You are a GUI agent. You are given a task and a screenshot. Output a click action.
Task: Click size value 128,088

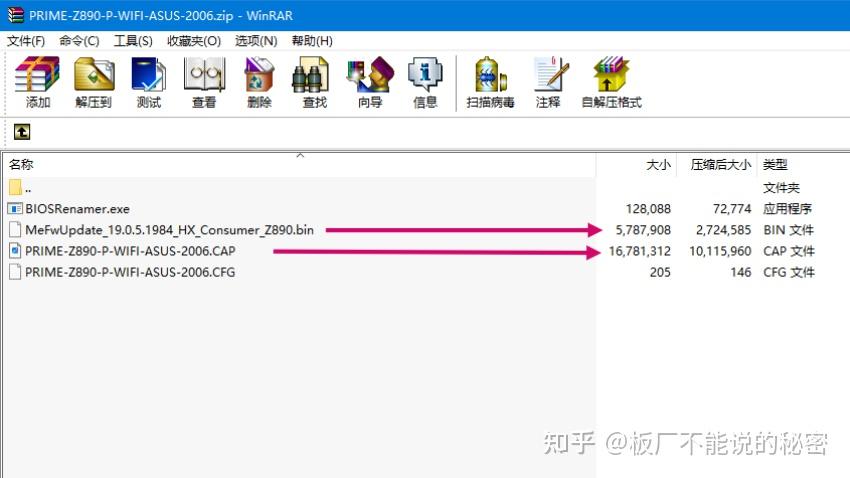[648, 209]
